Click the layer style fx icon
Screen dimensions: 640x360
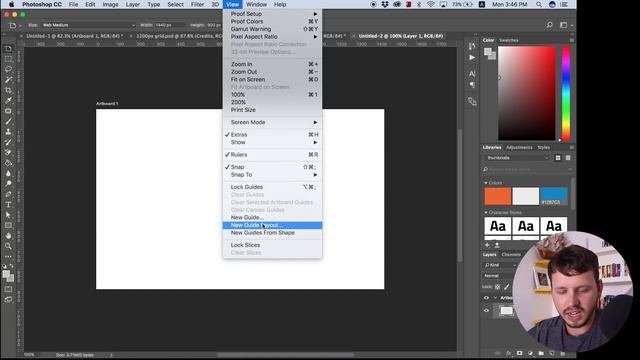pyautogui.click(x=509, y=353)
